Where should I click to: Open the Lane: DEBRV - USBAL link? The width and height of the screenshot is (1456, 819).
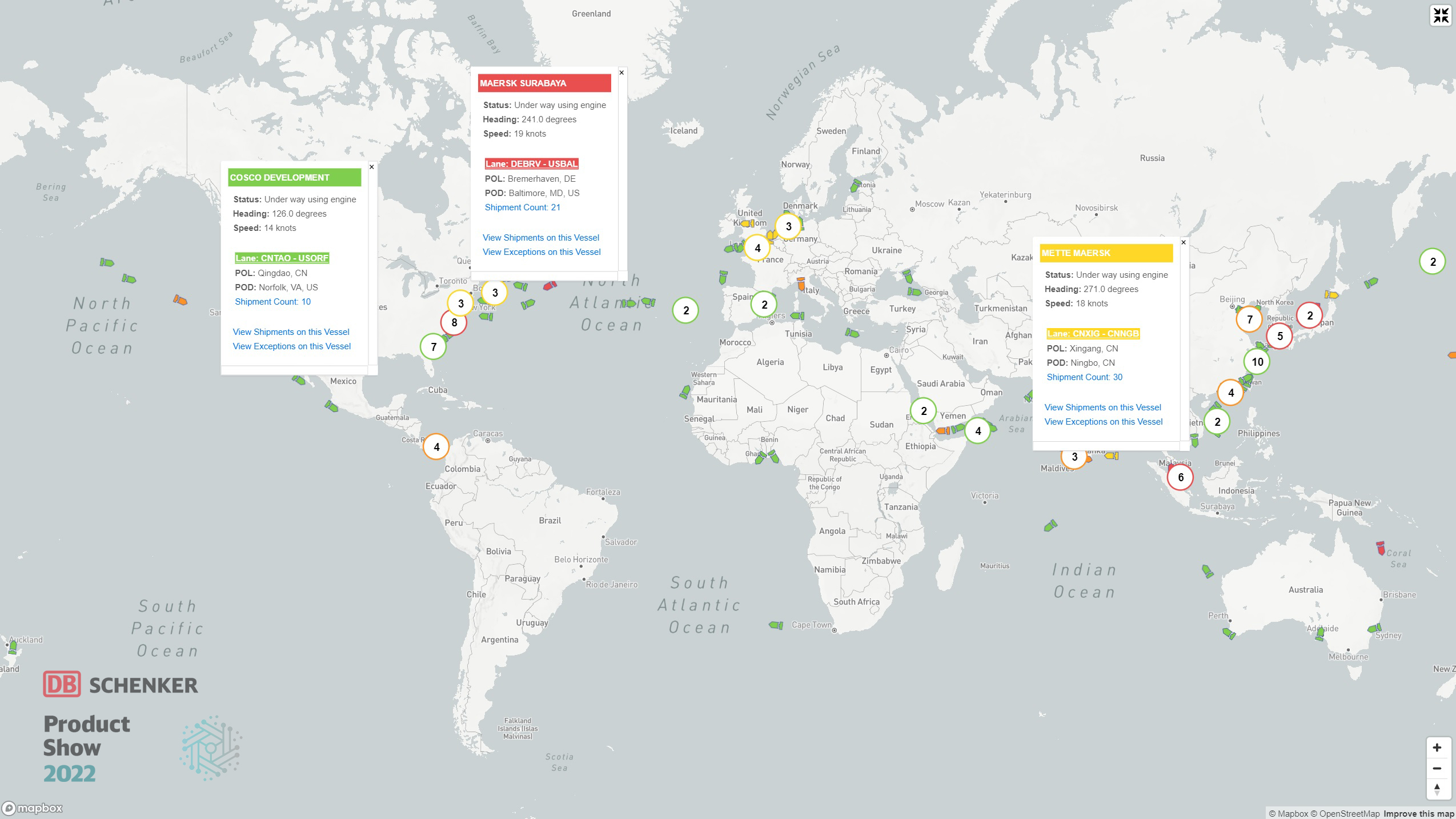point(531,164)
